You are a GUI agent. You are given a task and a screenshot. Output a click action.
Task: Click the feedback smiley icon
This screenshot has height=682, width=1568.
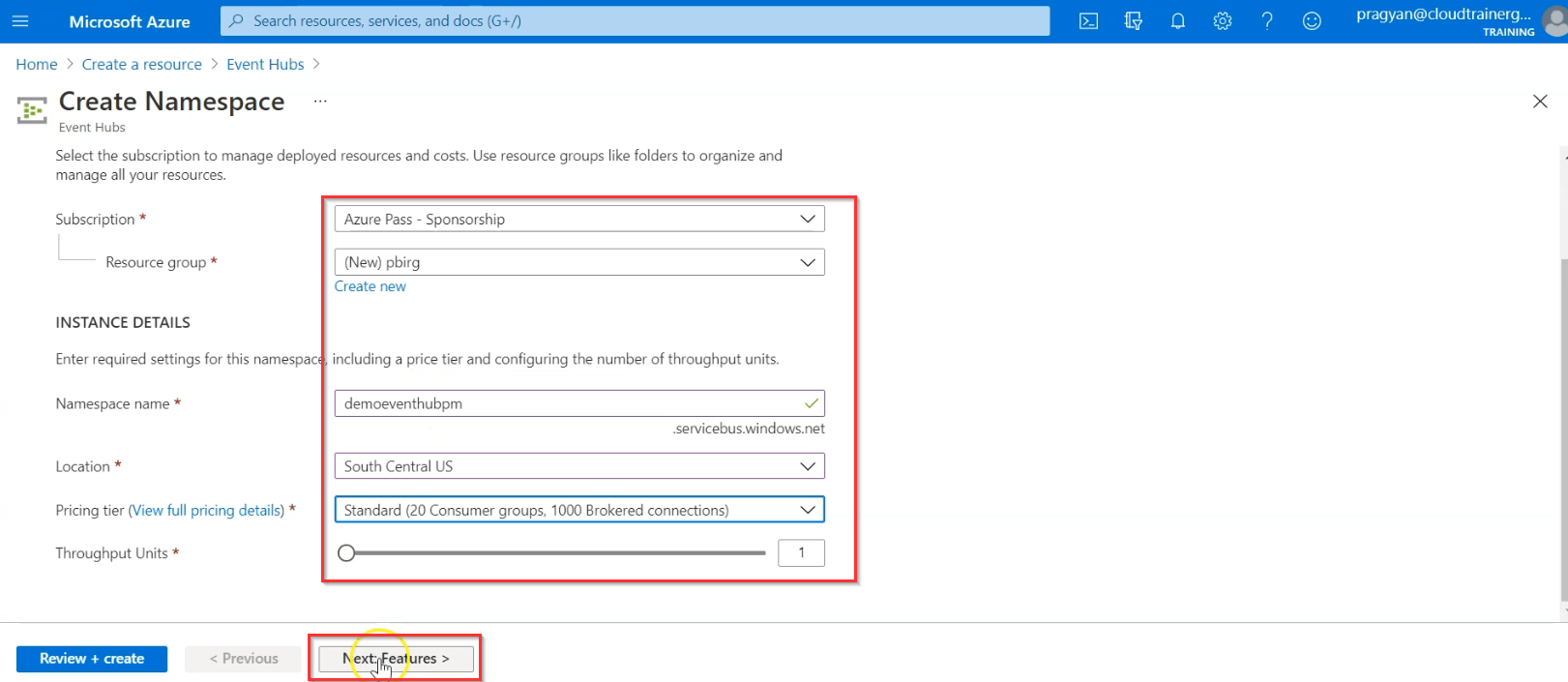point(1312,21)
